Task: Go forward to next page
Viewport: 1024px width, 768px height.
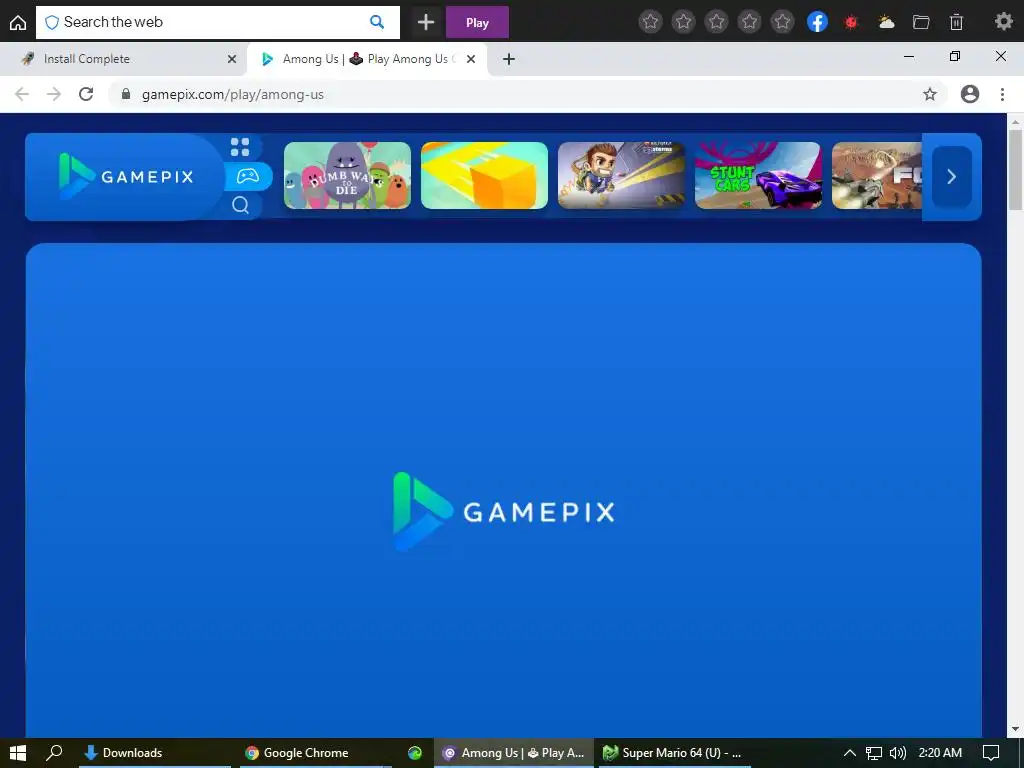Action: [54, 94]
